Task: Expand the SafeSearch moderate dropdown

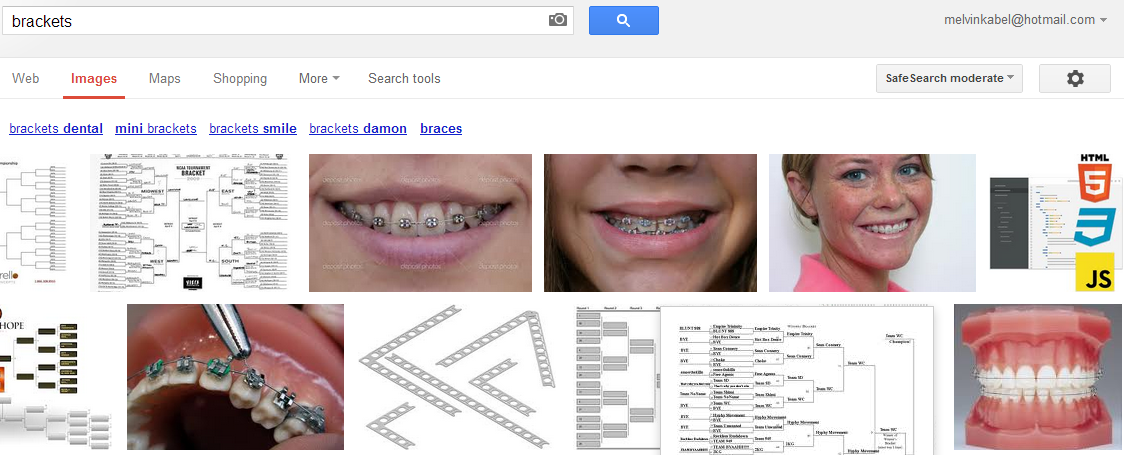Action: pyautogui.click(x=949, y=79)
